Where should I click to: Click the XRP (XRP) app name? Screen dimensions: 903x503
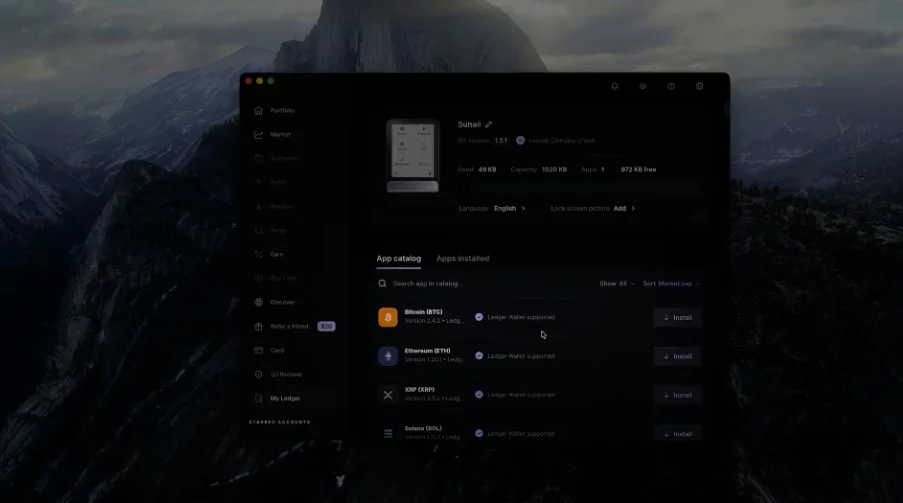click(x=419, y=389)
